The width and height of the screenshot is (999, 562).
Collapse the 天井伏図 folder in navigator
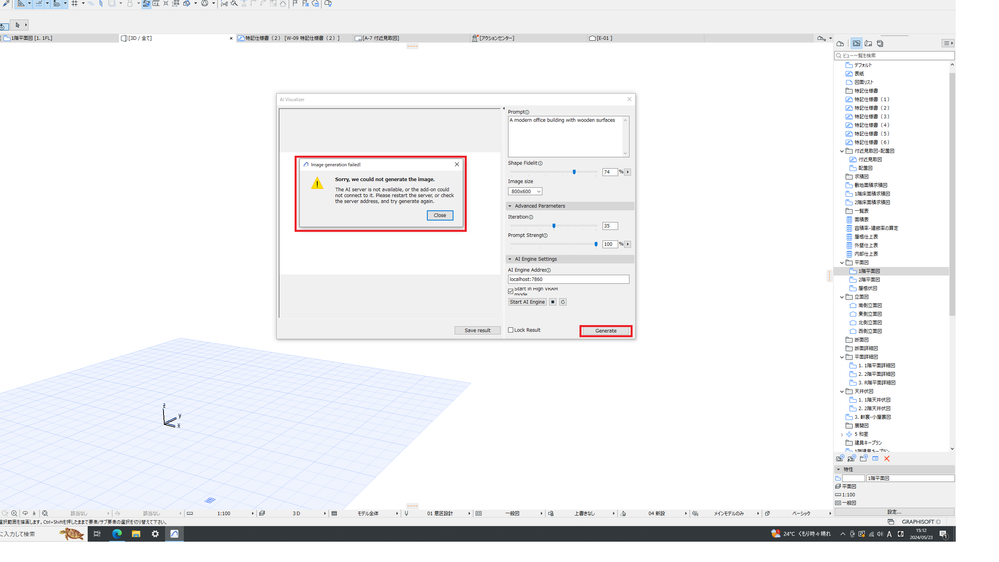tap(842, 391)
